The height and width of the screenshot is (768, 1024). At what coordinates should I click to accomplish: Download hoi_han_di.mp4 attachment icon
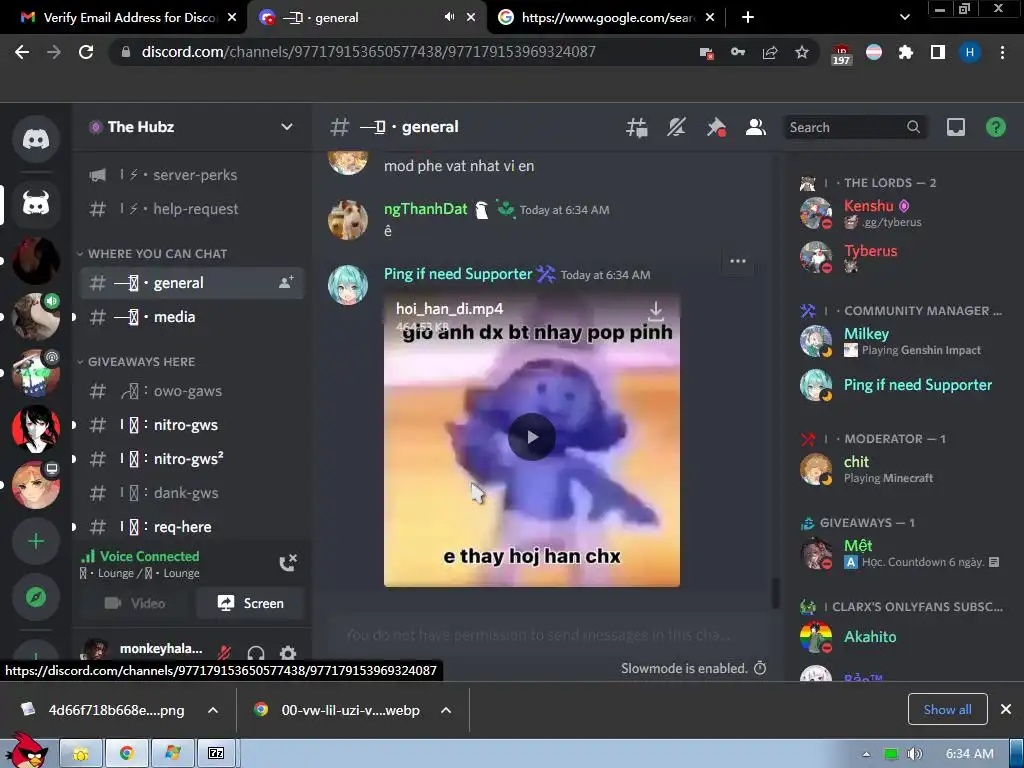click(656, 310)
